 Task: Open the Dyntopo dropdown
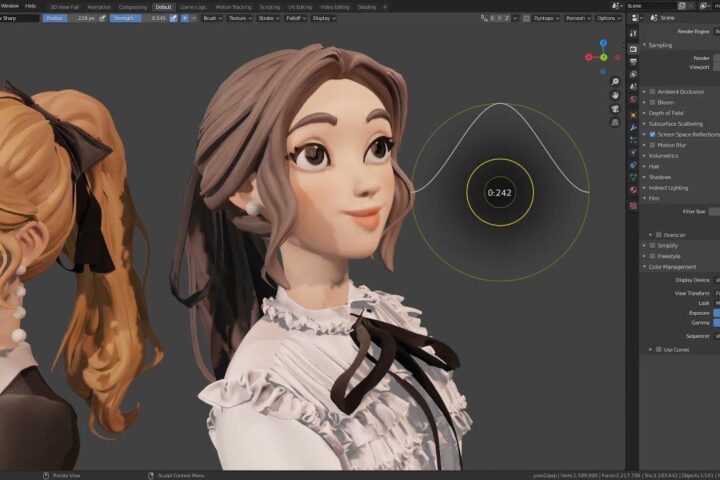(x=546, y=18)
